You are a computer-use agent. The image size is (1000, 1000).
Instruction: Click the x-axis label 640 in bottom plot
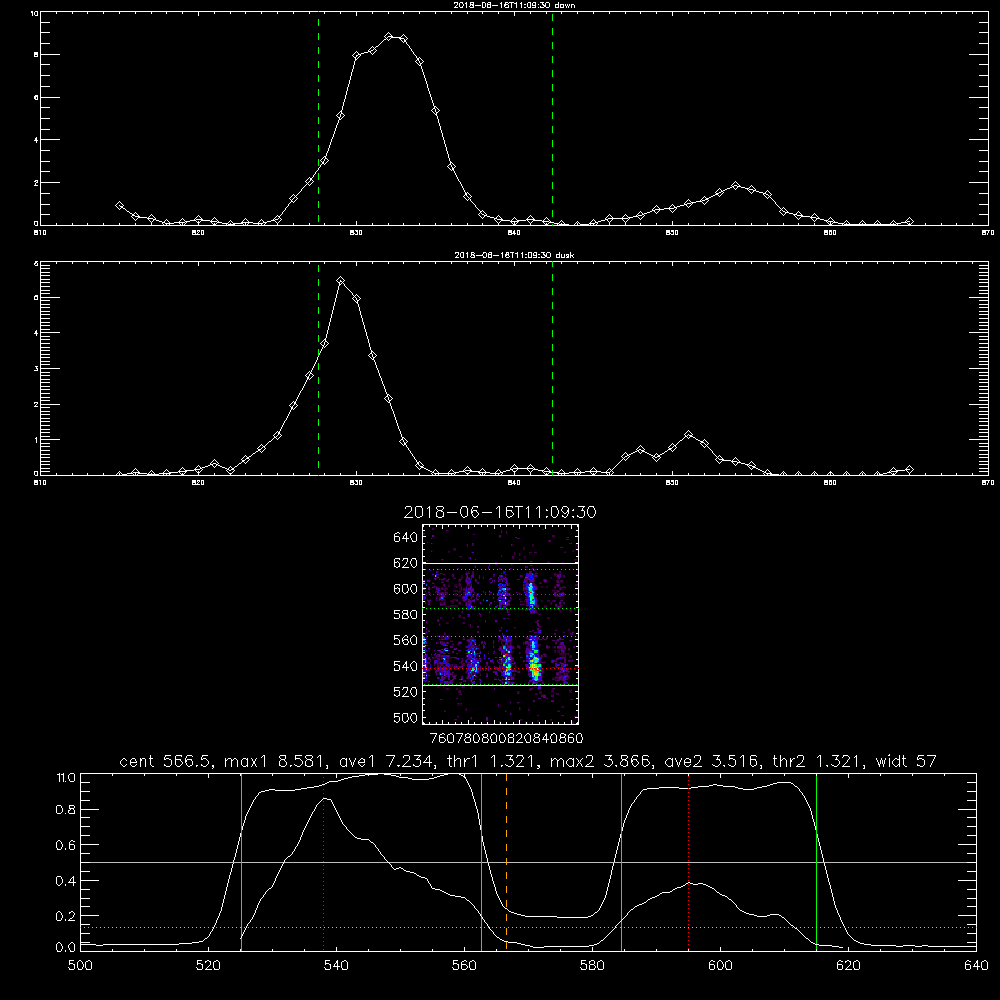pyautogui.click(x=976, y=966)
